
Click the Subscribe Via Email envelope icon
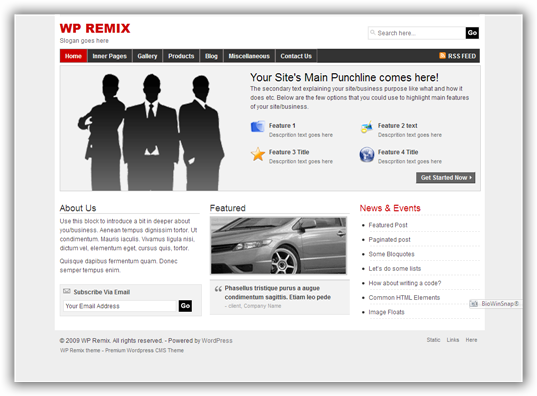[66, 291]
